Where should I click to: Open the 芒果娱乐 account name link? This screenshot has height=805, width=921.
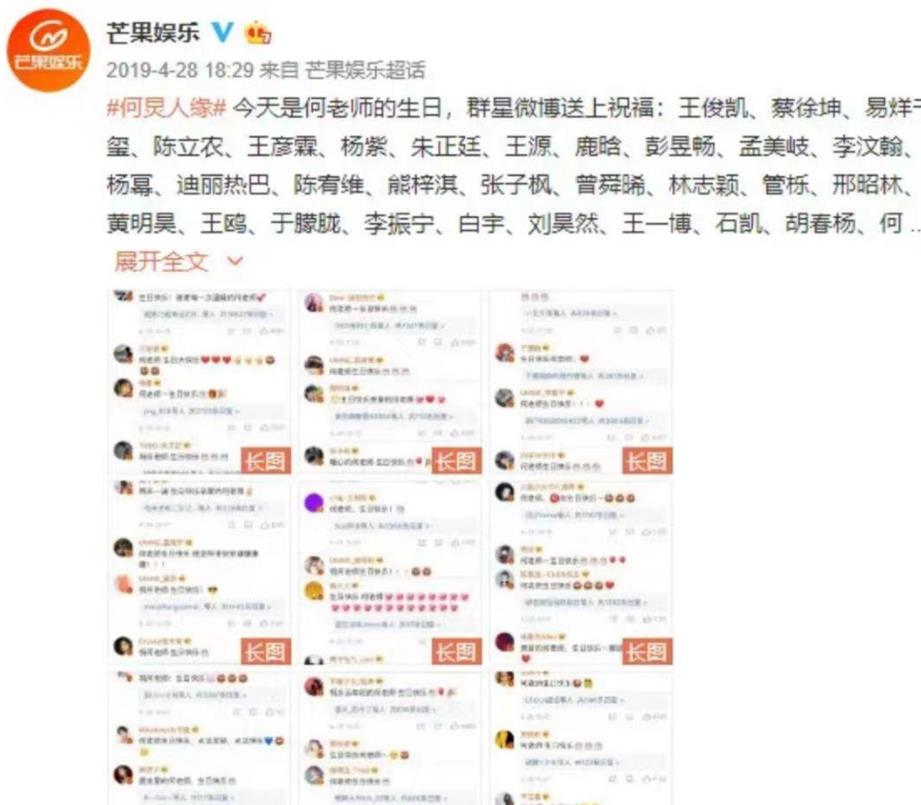tap(153, 32)
